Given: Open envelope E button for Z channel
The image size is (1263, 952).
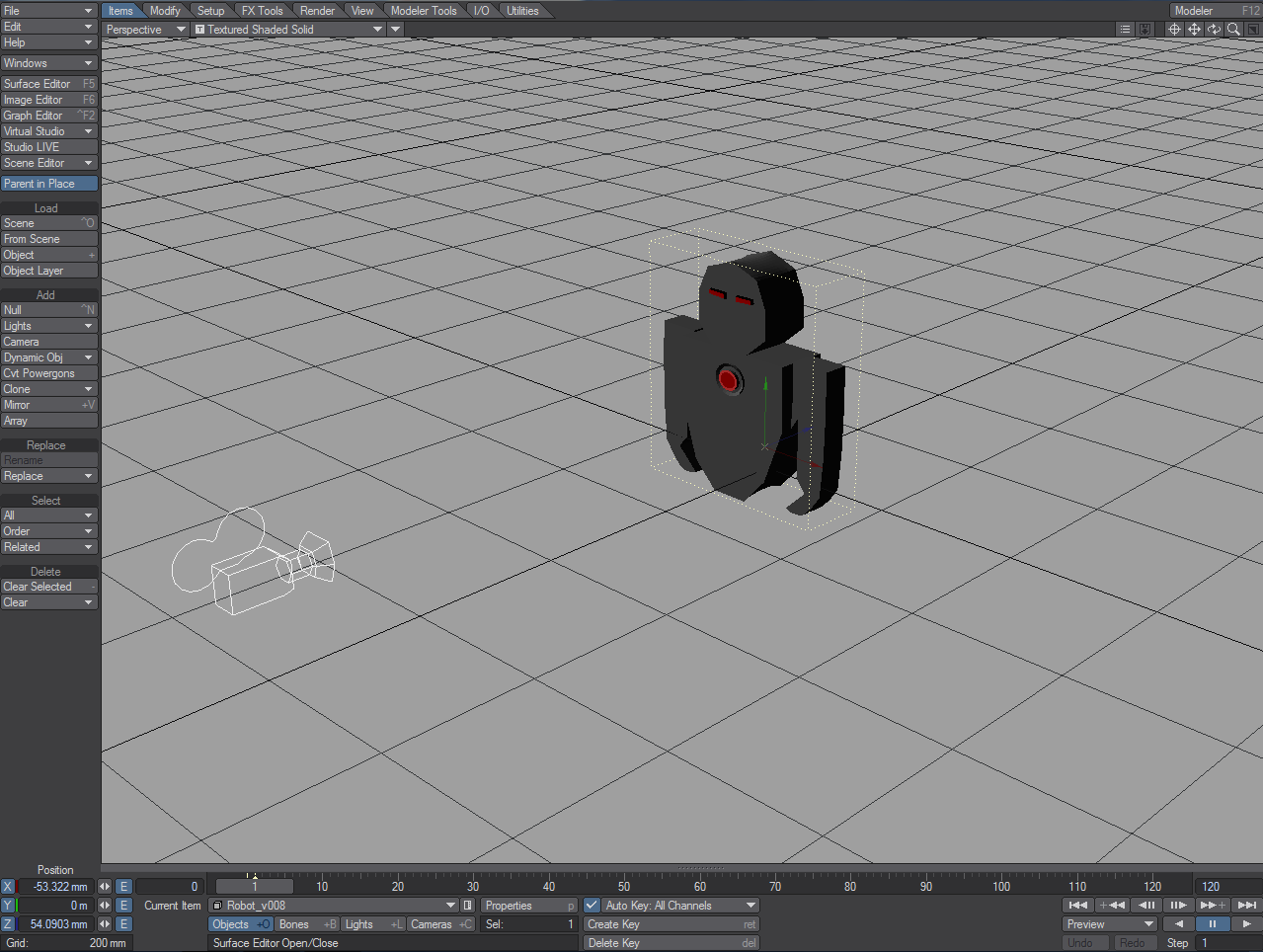Looking at the screenshot, I should (x=123, y=924).
